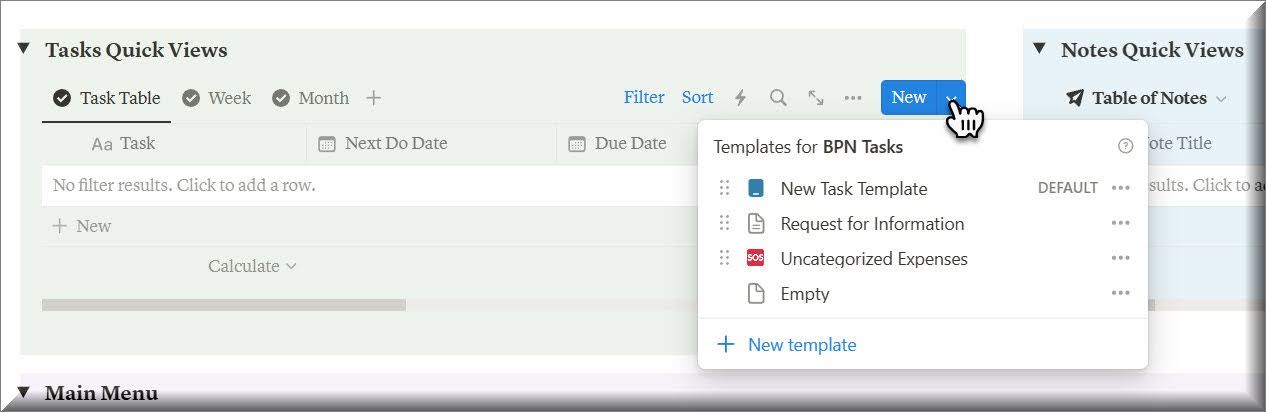Select the Empty template
The height and width of the screenshot is (412, 1266).
pyautogui.click(x=804, y=294)
